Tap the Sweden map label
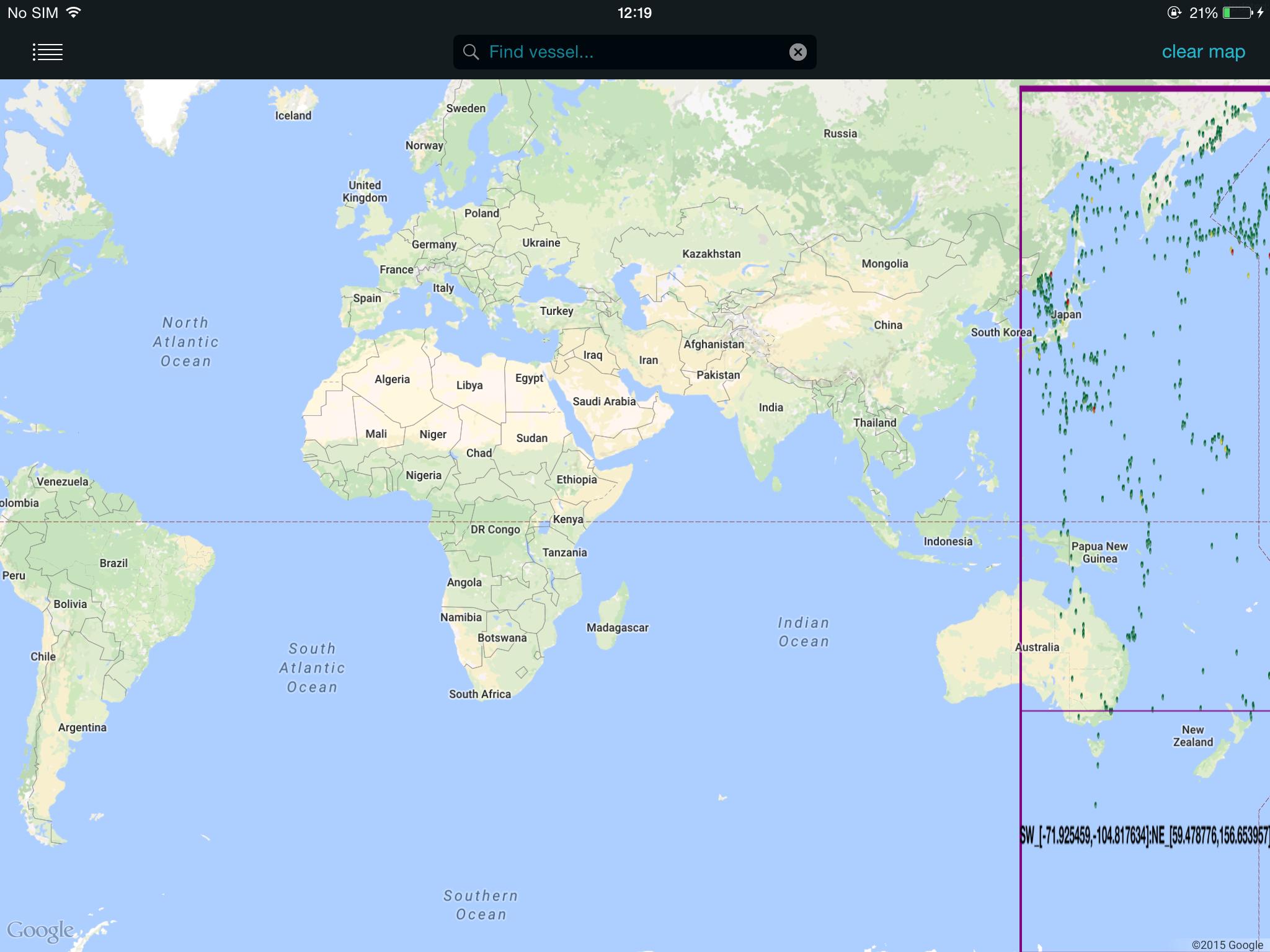Image resolution: width=1270 pixels, height=952 pixels. (466, 108)
